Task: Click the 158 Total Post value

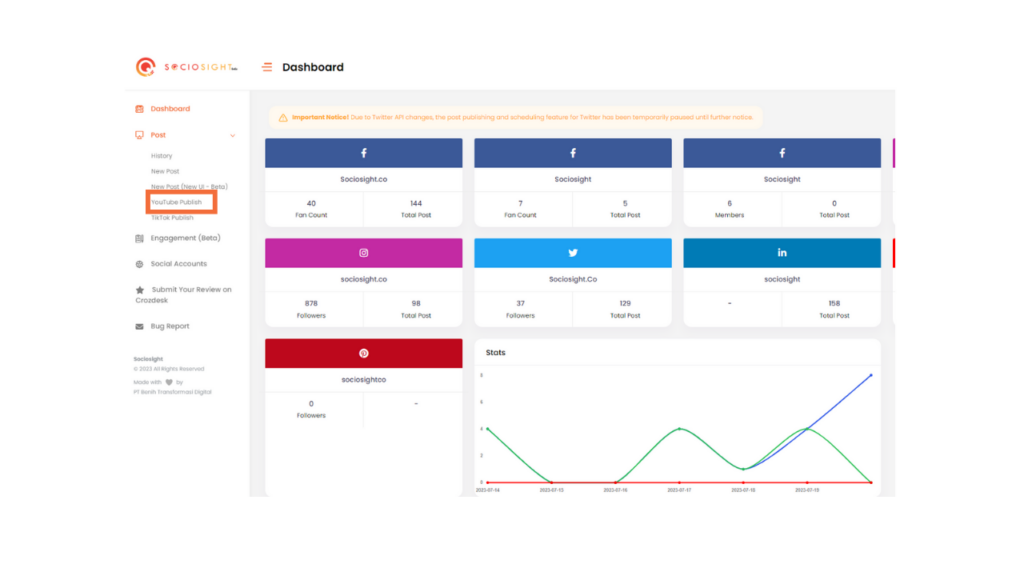Action: click(834, 303)
